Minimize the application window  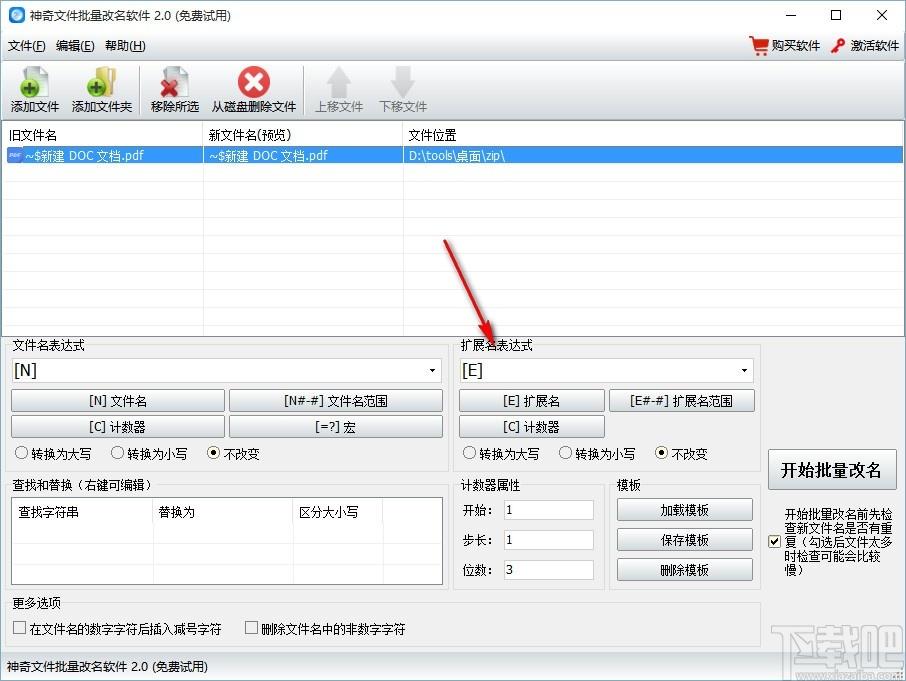(791, 15)
